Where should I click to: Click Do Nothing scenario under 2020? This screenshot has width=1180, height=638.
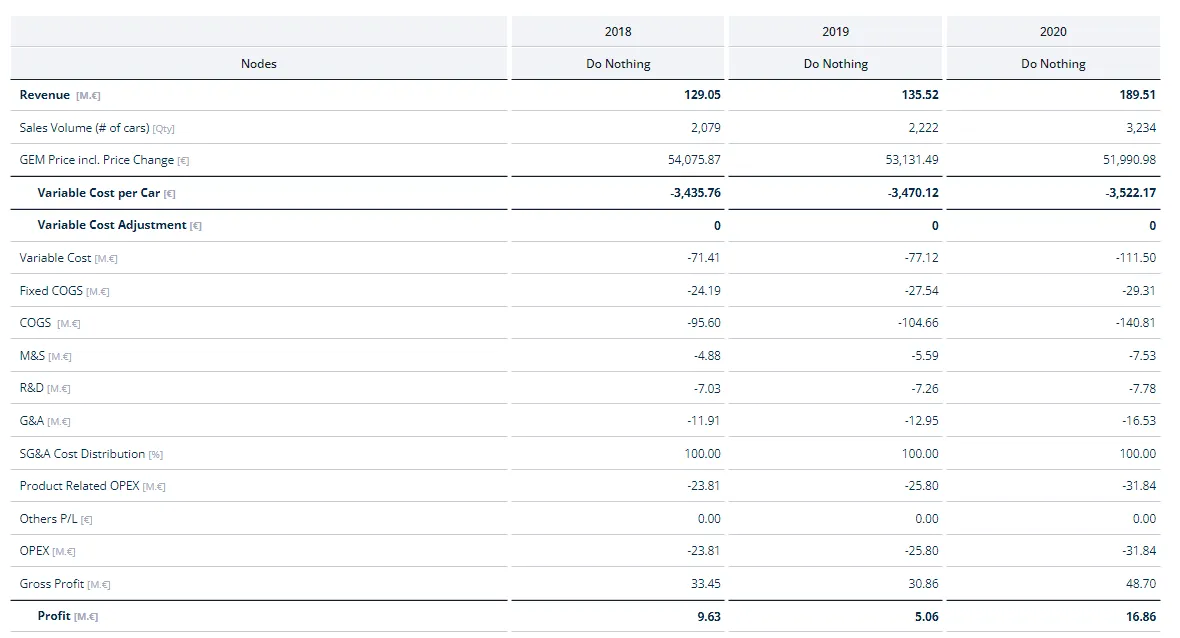pyautogui.click(x=1053, y=64)
